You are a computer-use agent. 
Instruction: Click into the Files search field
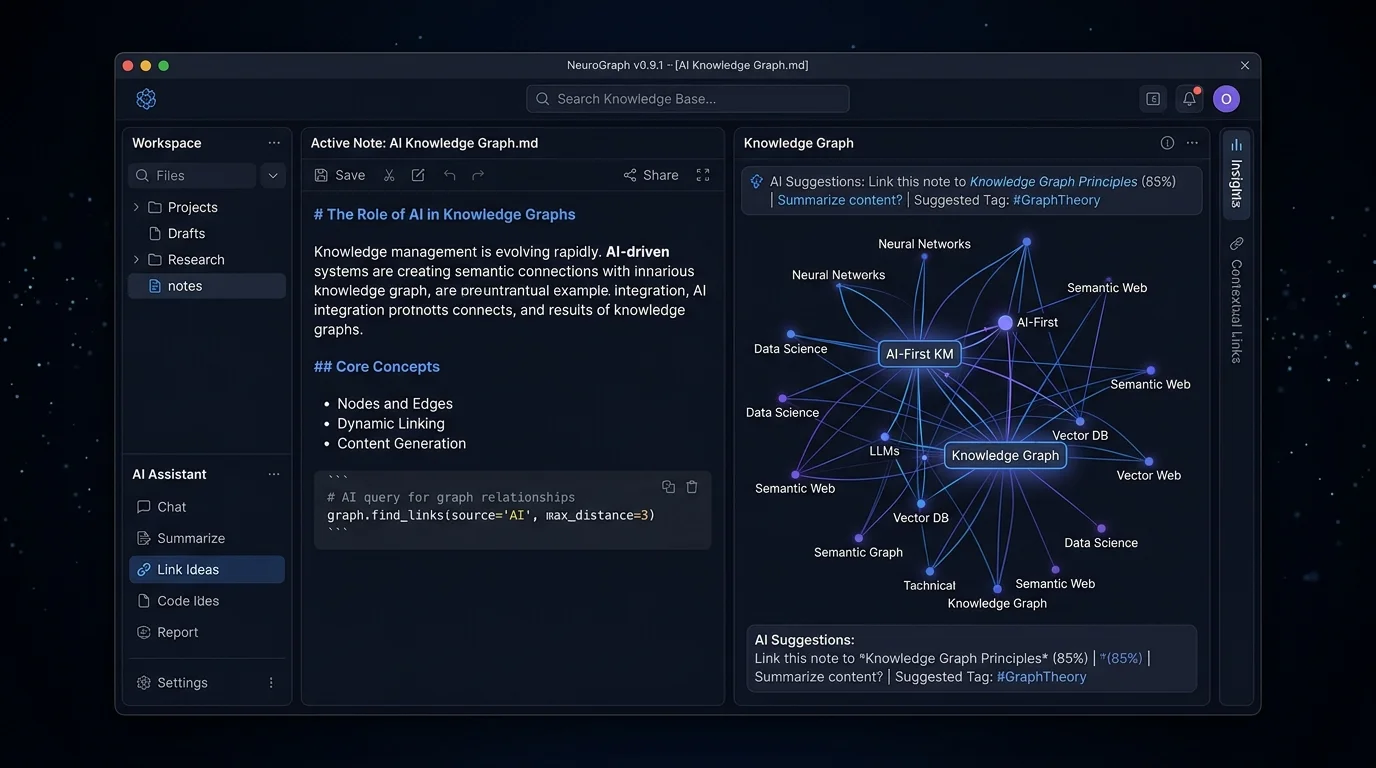pyautogui.click(x=192, y=175)
